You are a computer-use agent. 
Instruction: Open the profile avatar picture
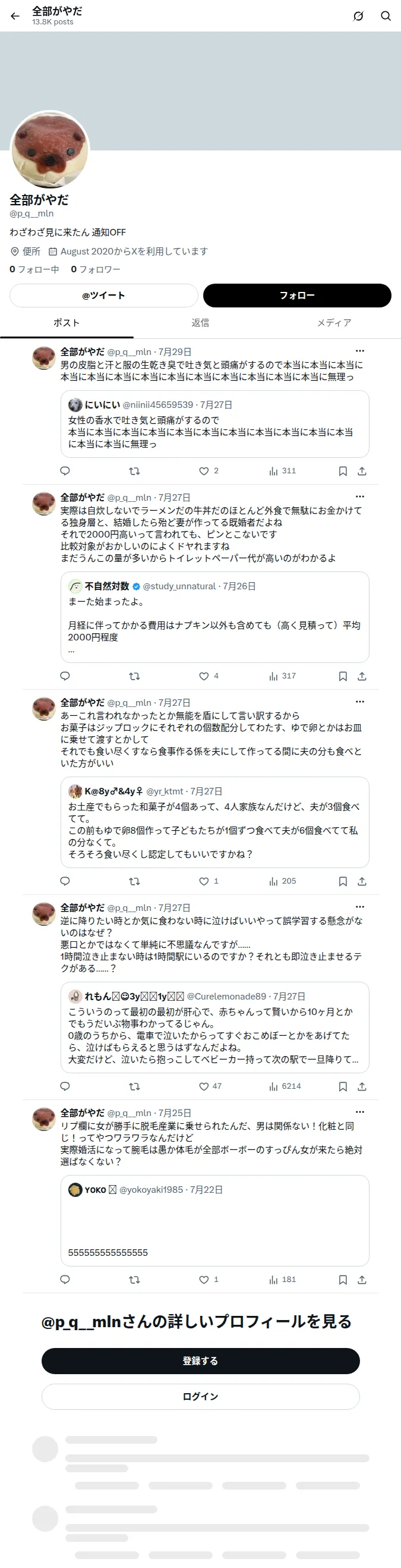(x=50, y=150)
